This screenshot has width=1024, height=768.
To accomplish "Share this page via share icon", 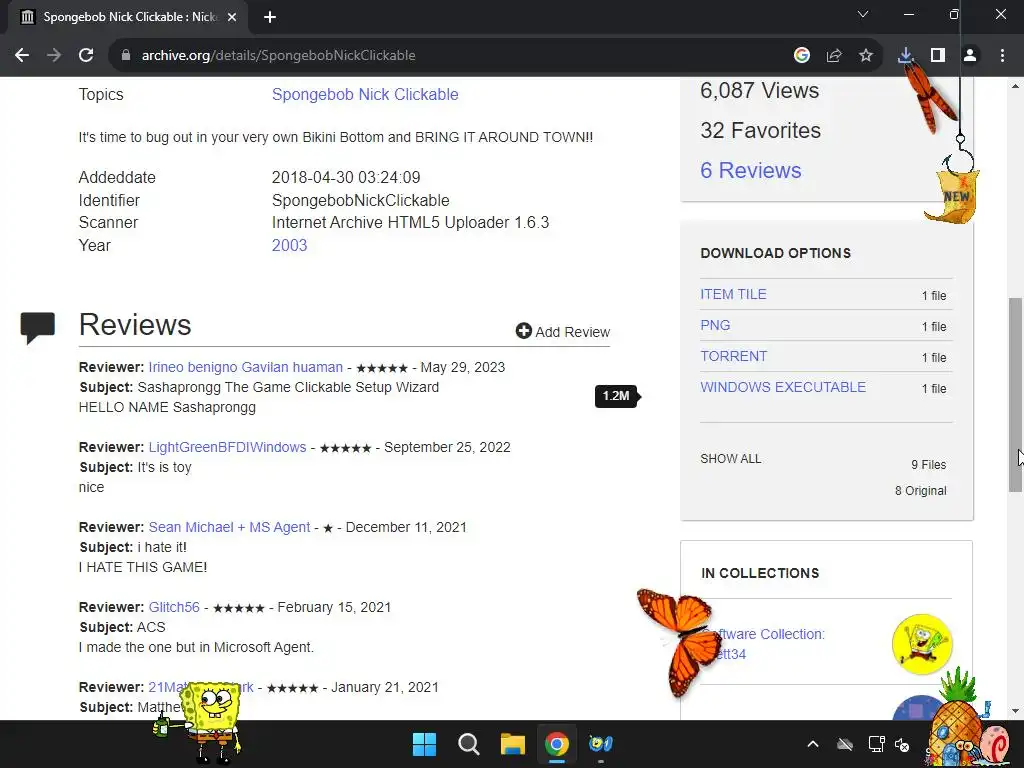I will (x=834, y=56).
